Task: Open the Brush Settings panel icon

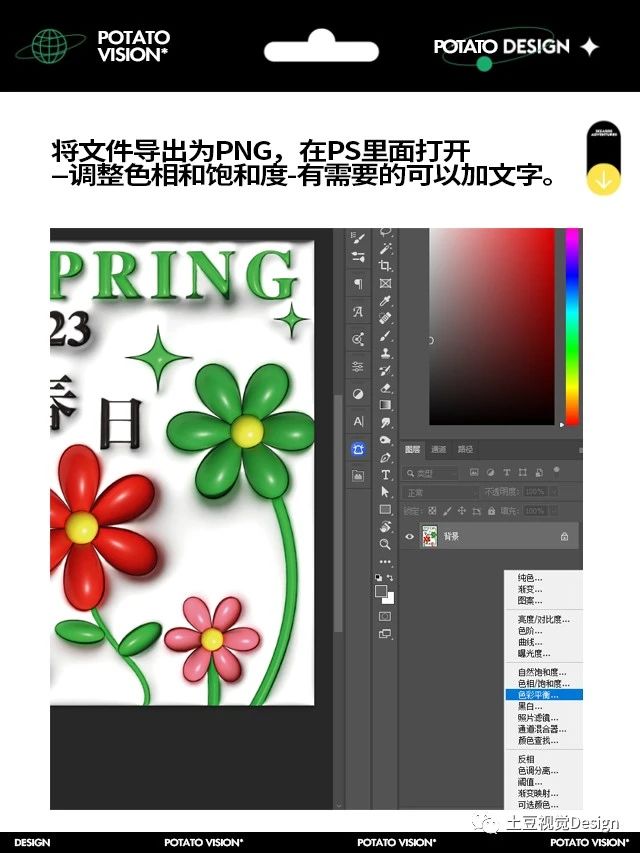Action: click(358, 237)
